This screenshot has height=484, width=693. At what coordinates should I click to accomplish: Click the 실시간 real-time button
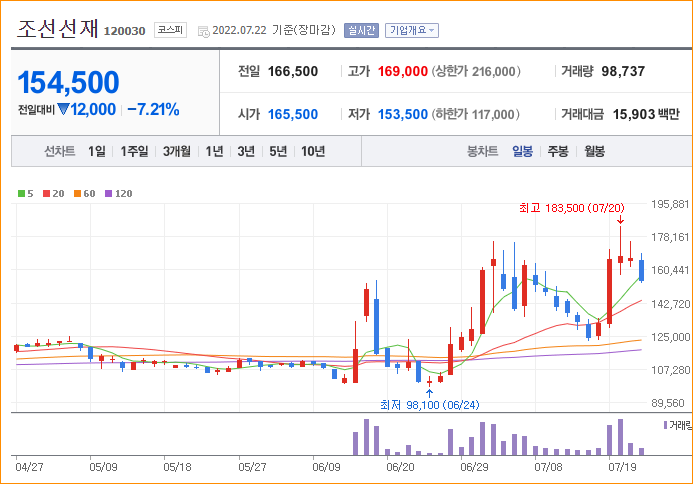(x=361, y=30)
